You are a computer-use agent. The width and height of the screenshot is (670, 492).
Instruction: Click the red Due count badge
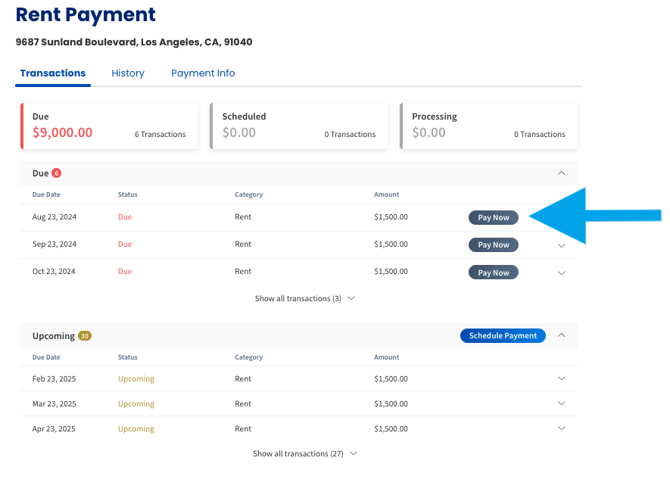pyautogui.click(x=56, y=173)
